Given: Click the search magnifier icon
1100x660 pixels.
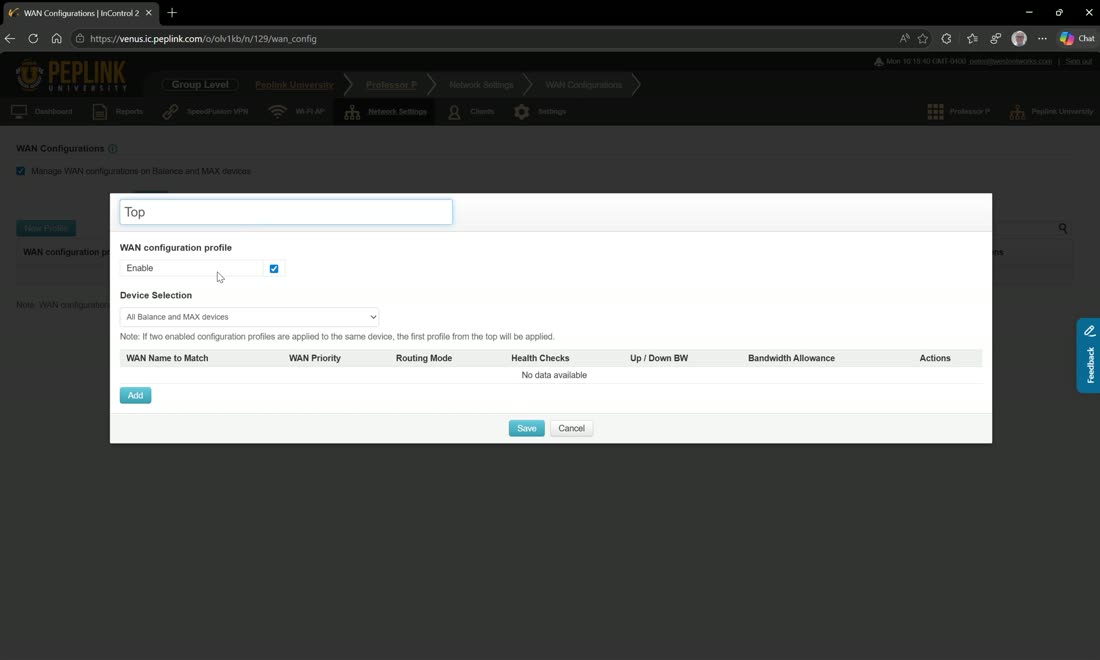Looking at the screenshot, I should (x=1063, y=228).
